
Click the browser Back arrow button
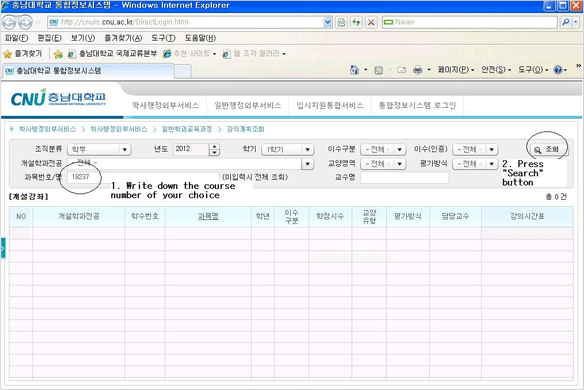[x=9, y=22]
